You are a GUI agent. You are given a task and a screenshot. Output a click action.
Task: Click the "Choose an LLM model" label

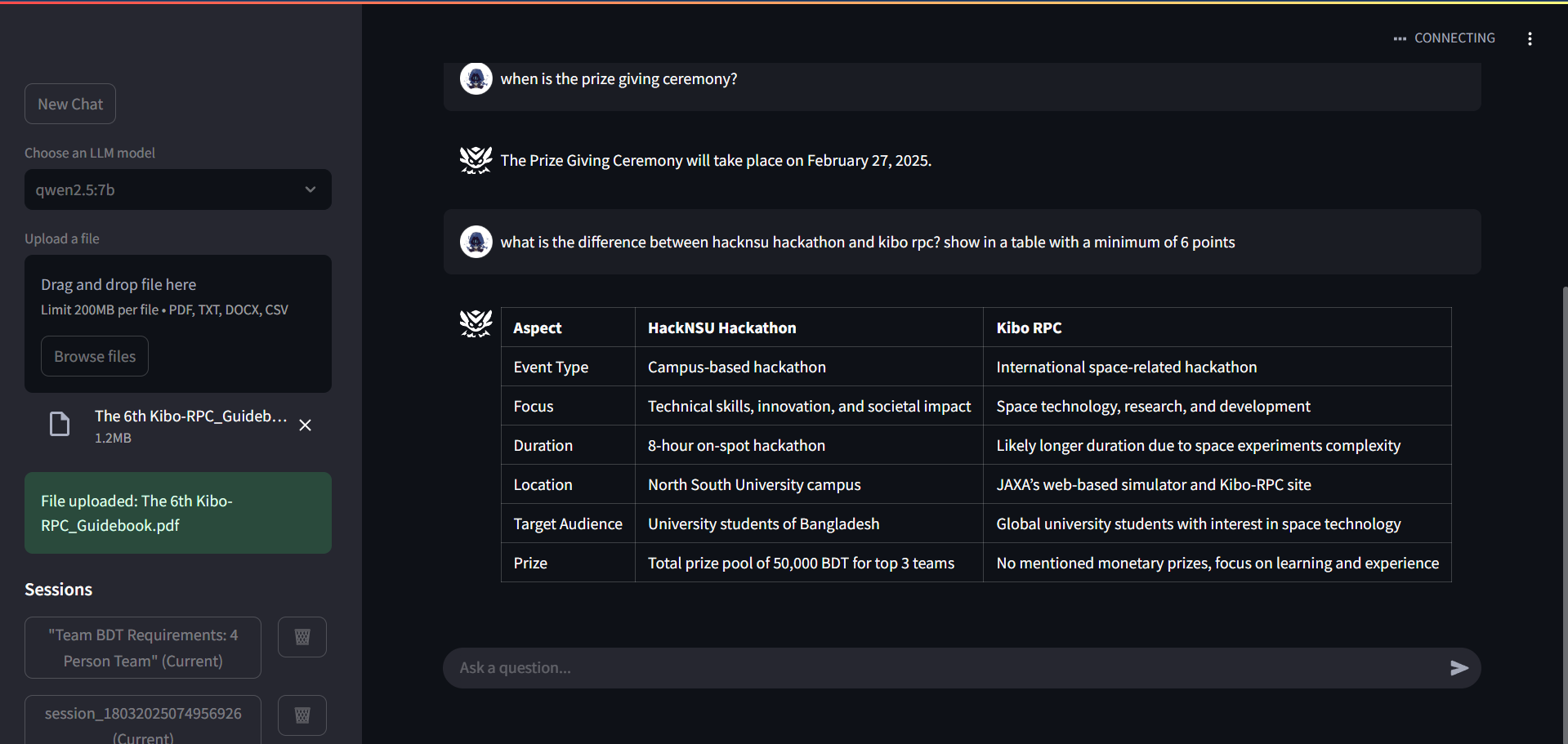pos(90,153)
